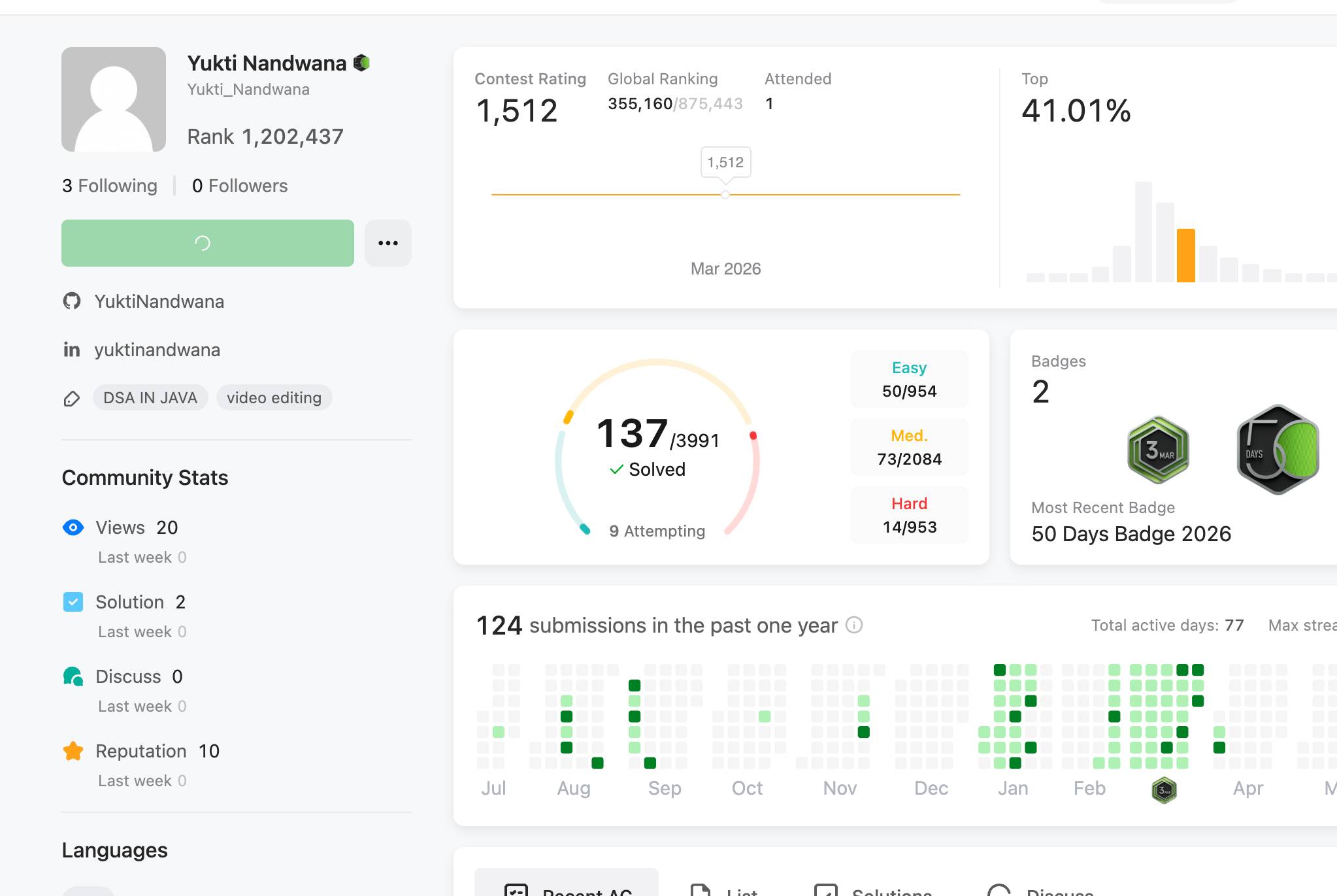Open the GitHub profile icon link
1337x896 pixels.
pyautogui.click(x=72, y=301)
